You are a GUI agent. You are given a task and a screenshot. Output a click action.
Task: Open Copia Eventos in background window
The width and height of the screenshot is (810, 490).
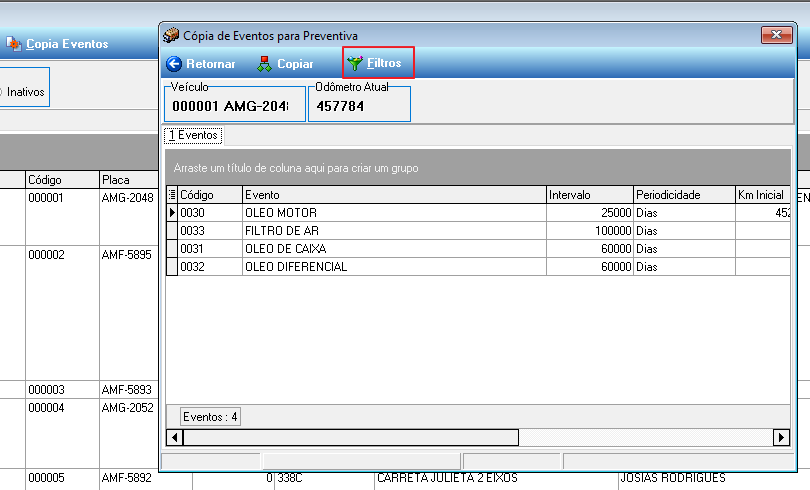pyautogui.click(x=67, y=44)
